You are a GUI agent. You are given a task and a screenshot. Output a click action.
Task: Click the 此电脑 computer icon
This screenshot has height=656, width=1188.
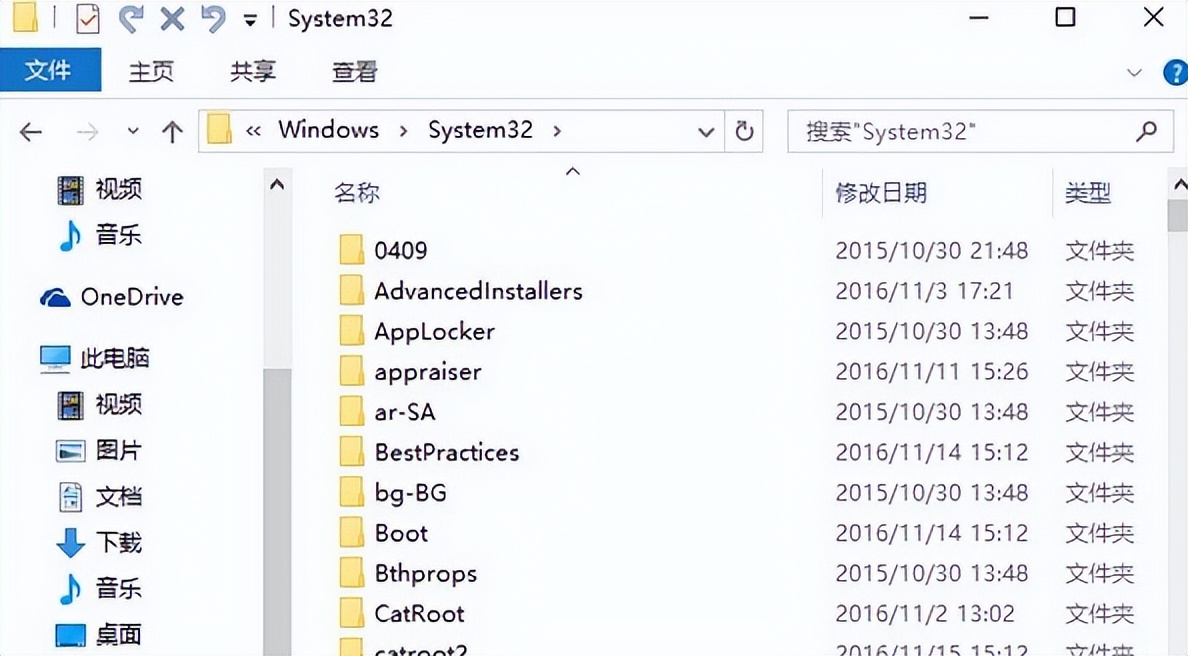(55, 358)
